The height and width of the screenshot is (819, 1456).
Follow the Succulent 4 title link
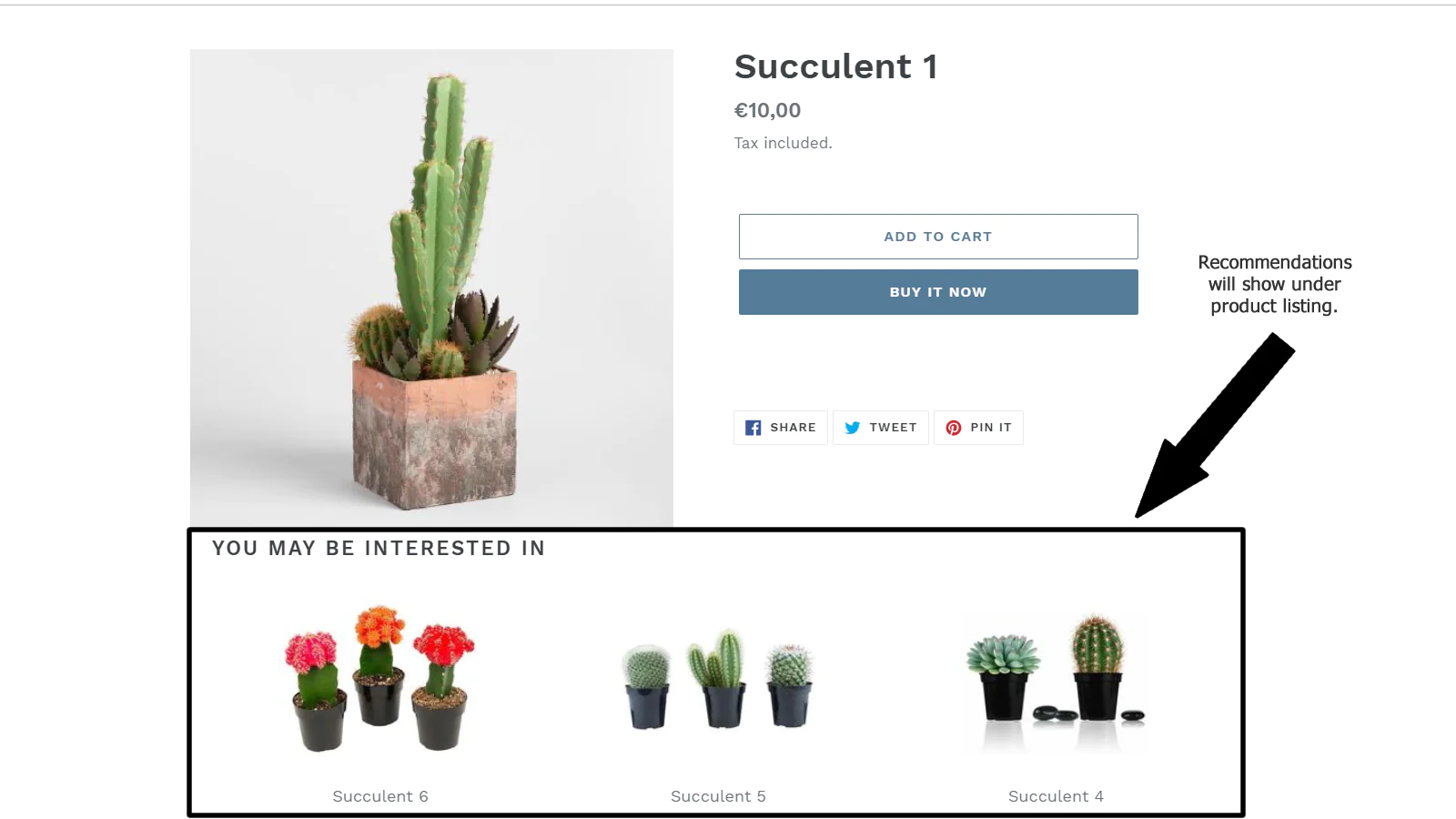(x=1056, y=796)
